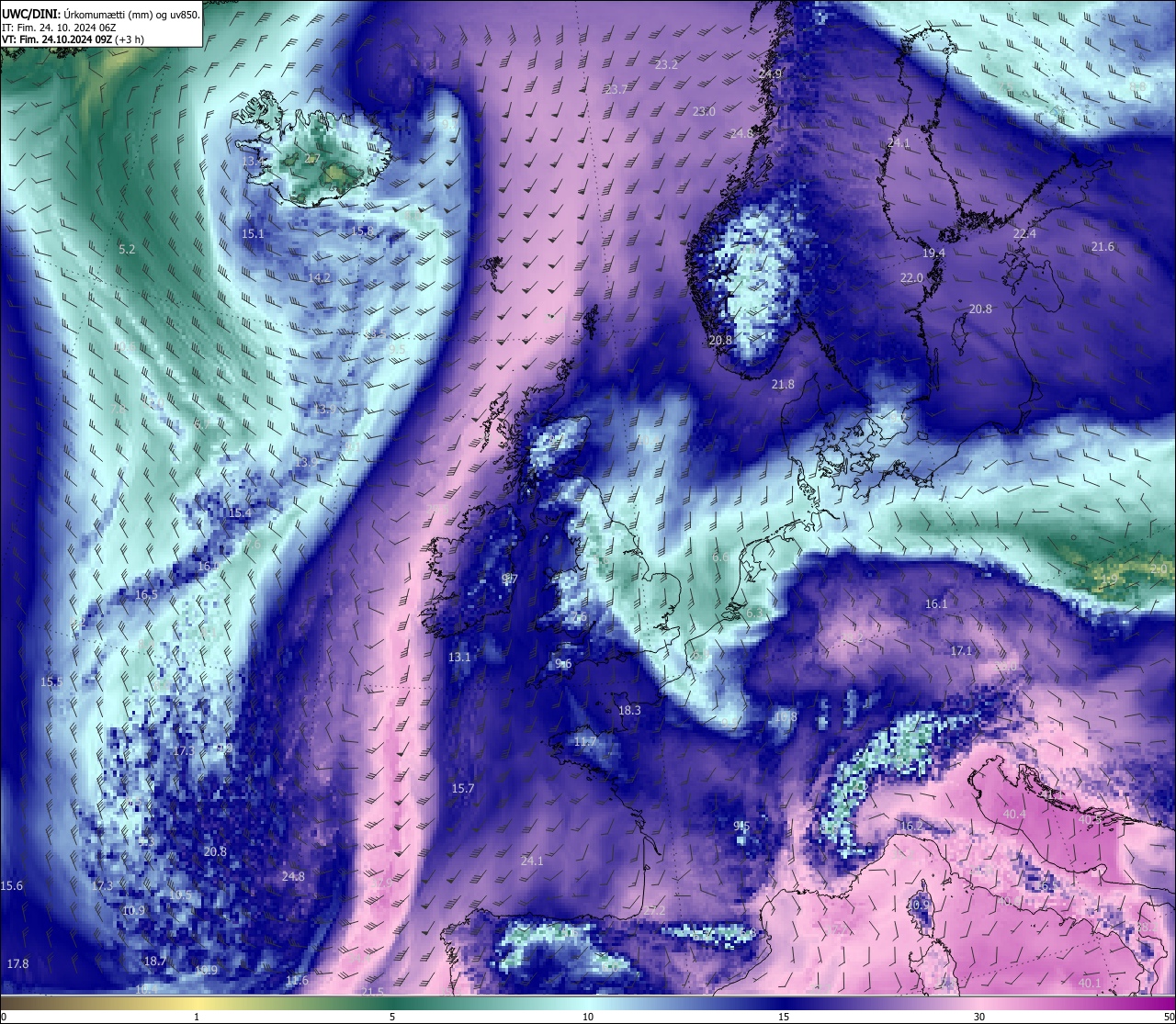Click the 15.6 value at the left edge
This screenshot has height=1024, width=1176.
pyautogui.click(x=12, y=885)
